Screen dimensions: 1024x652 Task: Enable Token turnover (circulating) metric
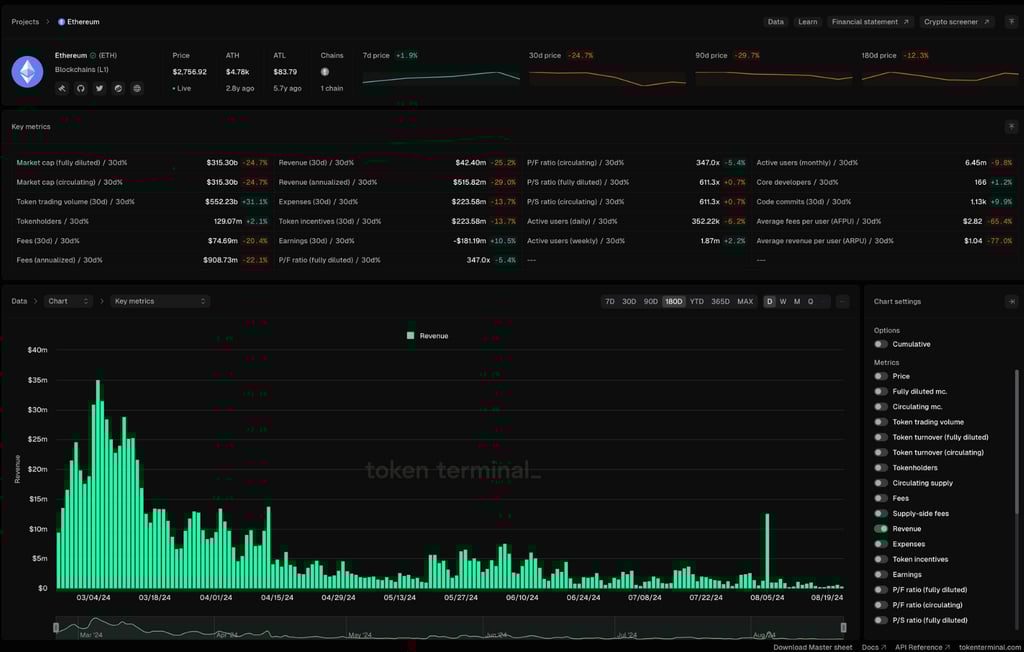[881, 452]
